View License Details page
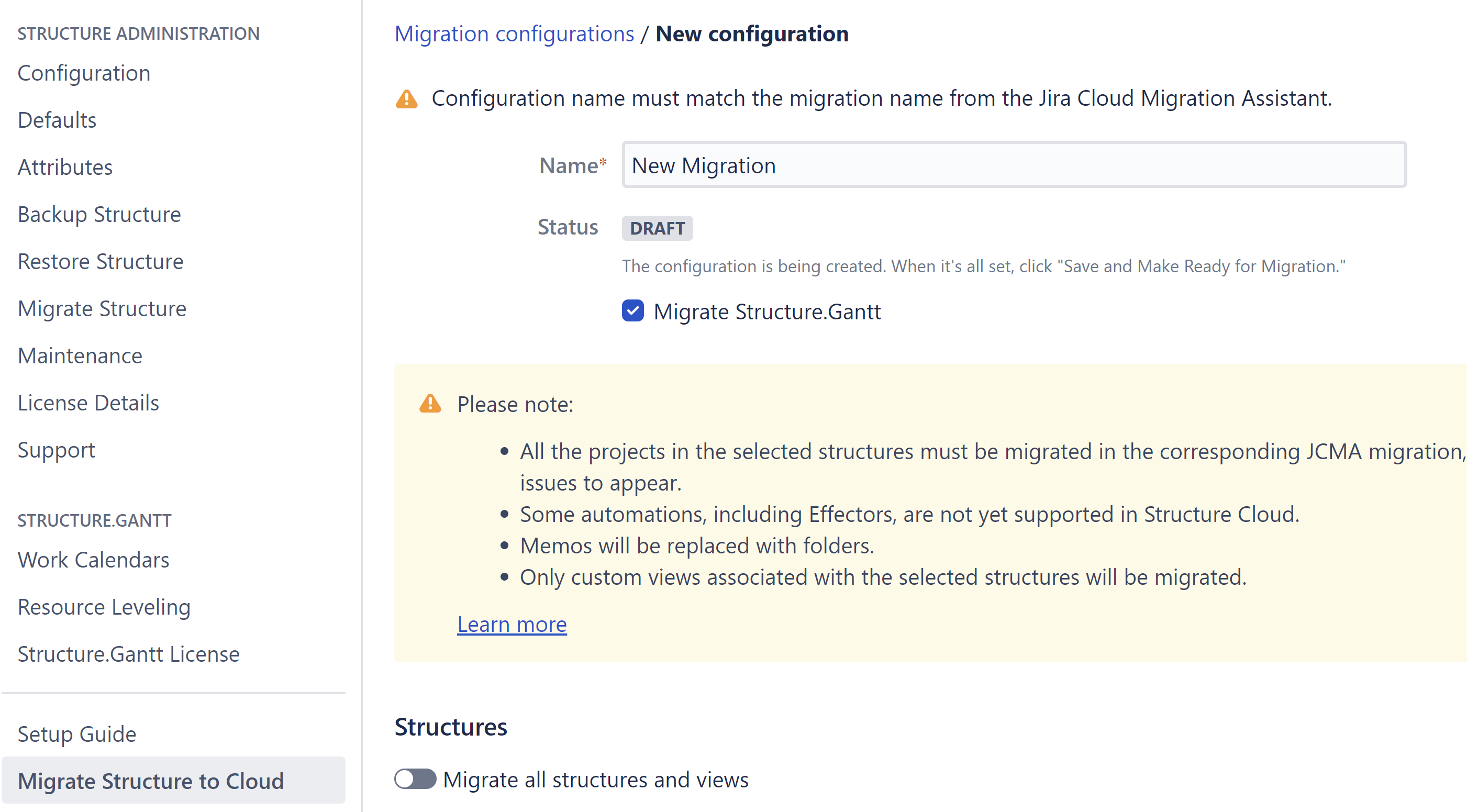The image size is (1467, 812). (x=88, y=403)
